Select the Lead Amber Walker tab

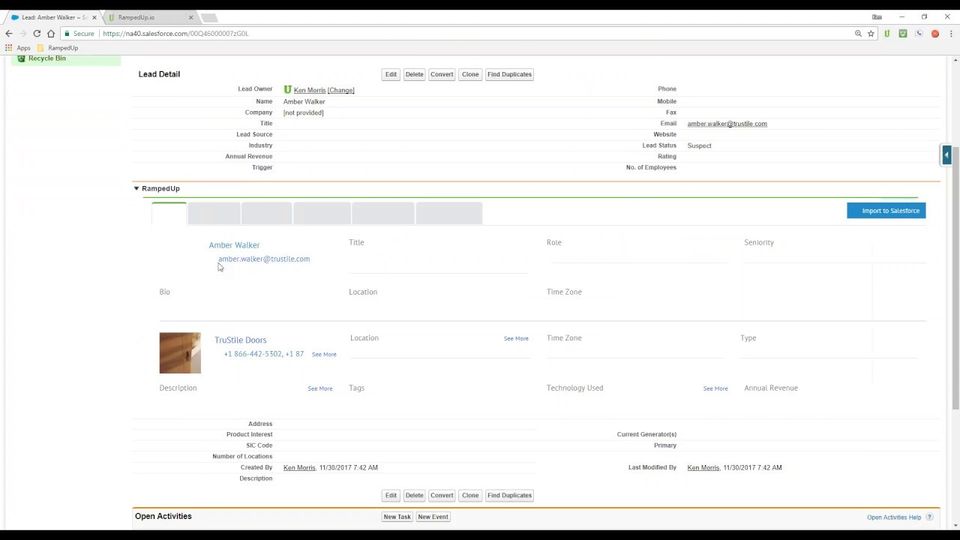53,18
